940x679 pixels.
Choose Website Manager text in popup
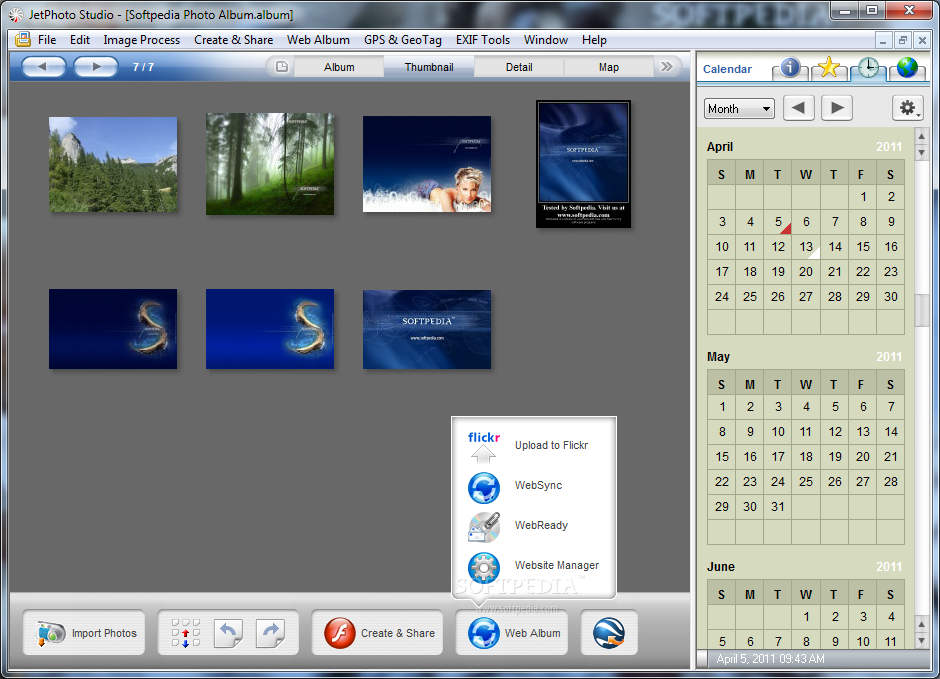pos(556,565)
